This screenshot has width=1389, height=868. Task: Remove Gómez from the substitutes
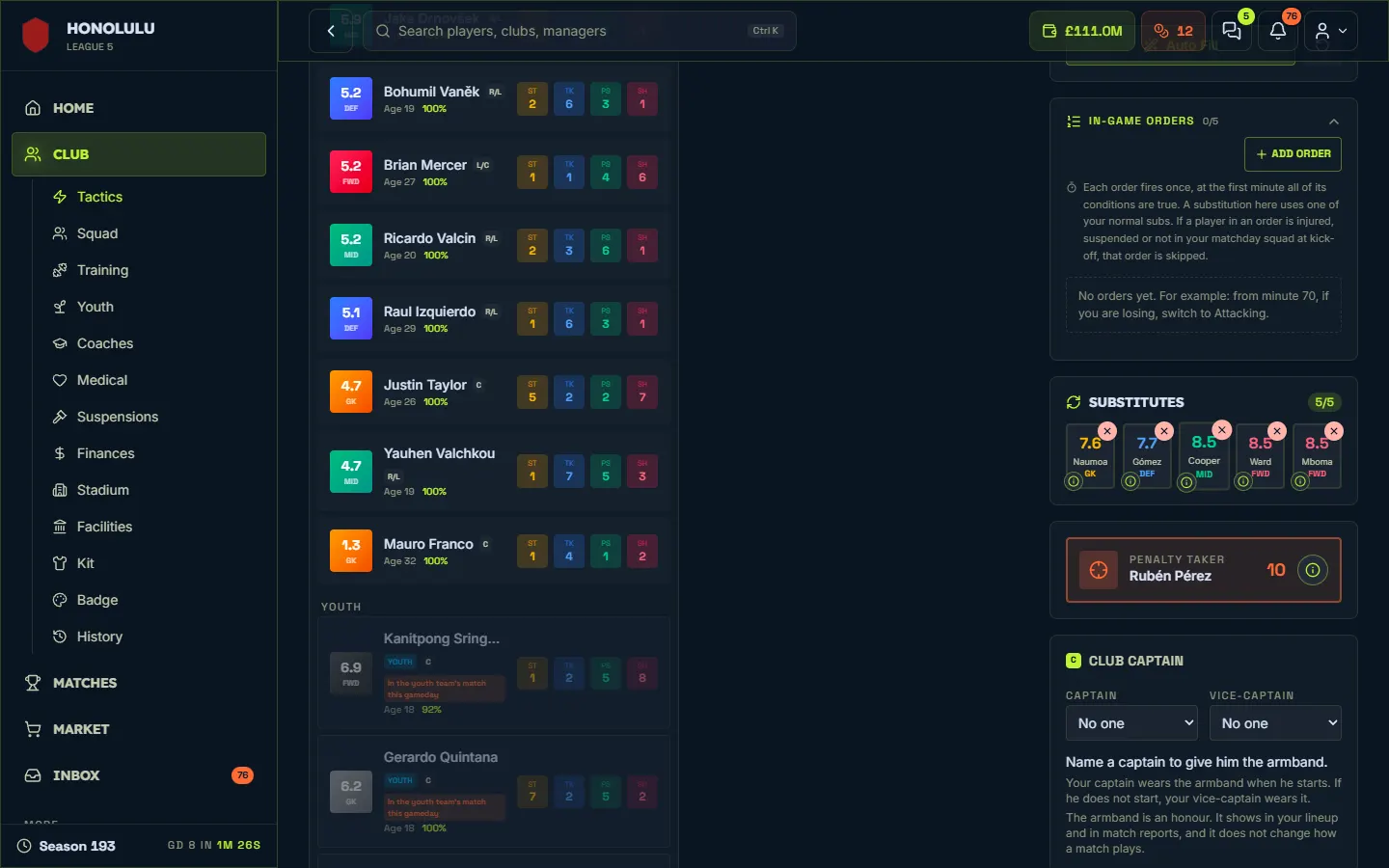[1164, 431]
